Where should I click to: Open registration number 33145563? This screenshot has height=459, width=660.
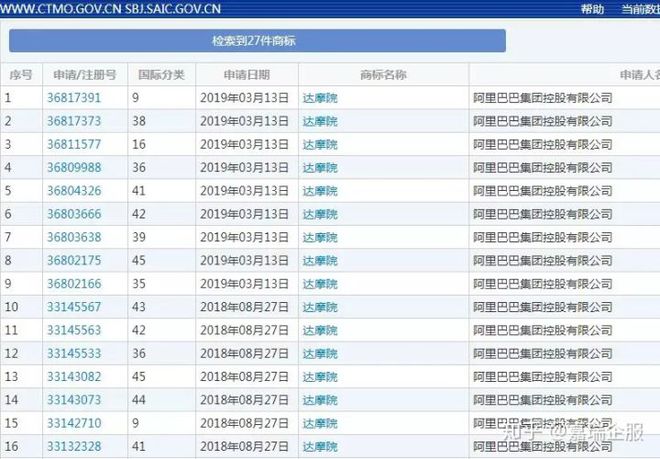pyautogui.click(x=74, y=330)
